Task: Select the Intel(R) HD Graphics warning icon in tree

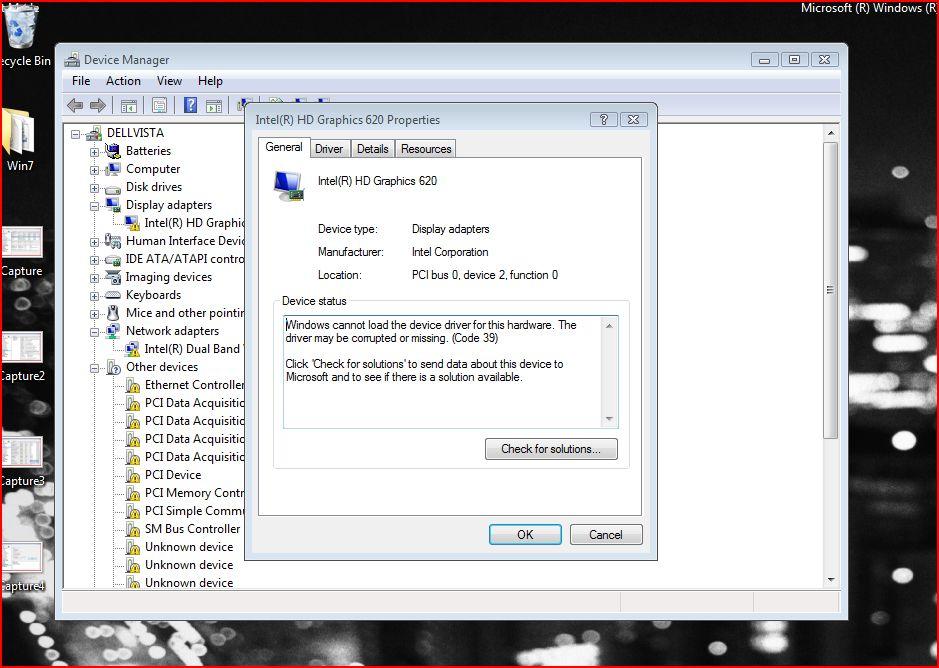Action: click(x=132, y=223)
